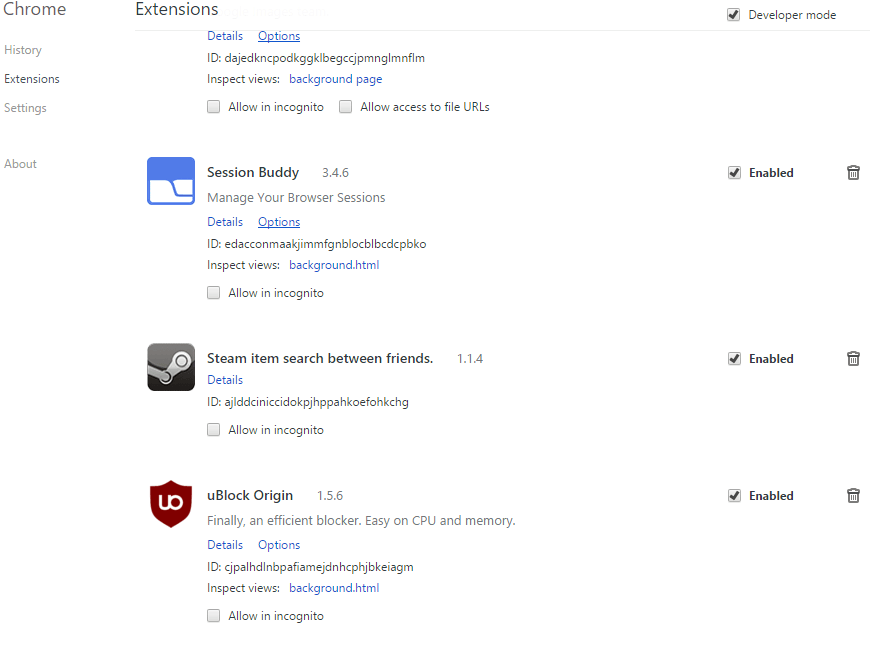Enable incognito for extension ID dajedkncpodkggklbegccjpmnglmnflm

click(x=214, y=107)
